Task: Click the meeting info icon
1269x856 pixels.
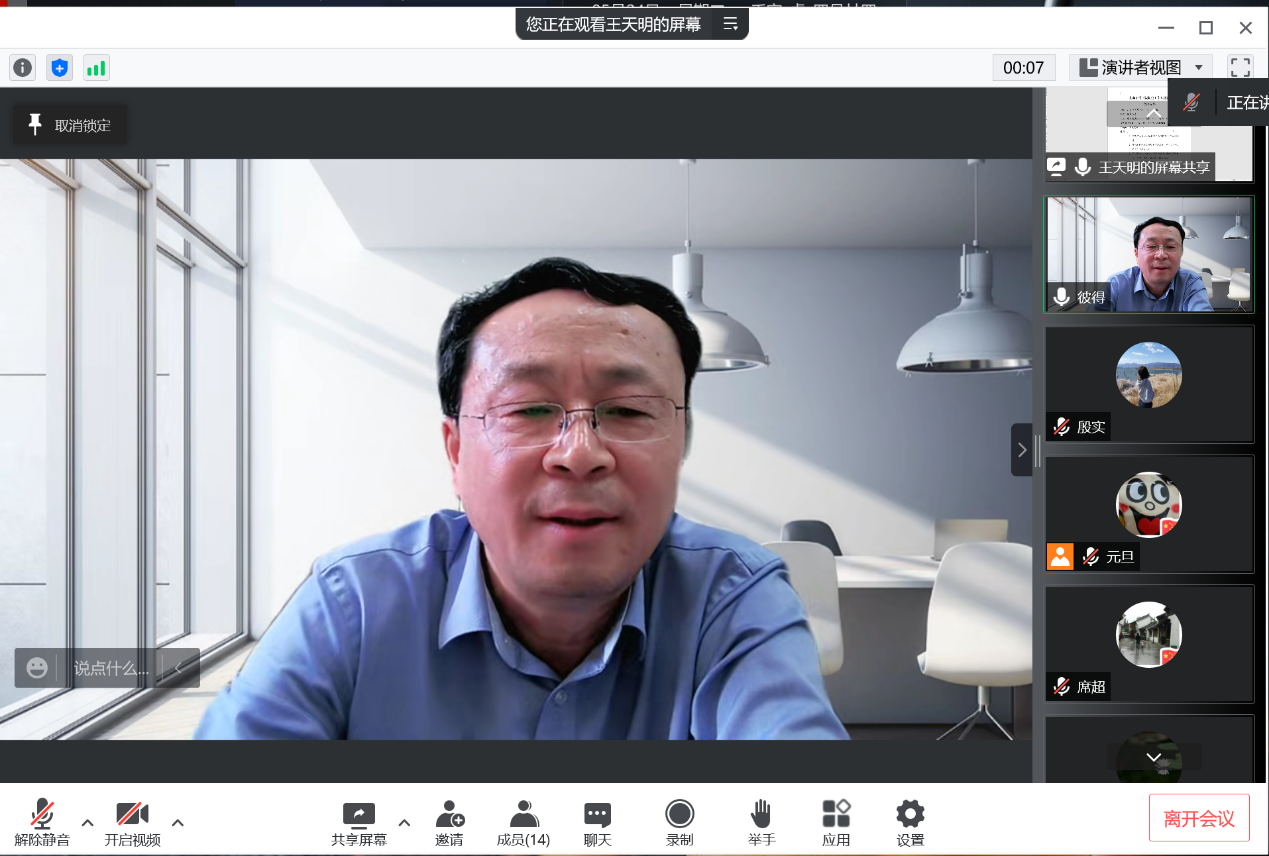Action: pyautogui.click(x=22, y=68)
